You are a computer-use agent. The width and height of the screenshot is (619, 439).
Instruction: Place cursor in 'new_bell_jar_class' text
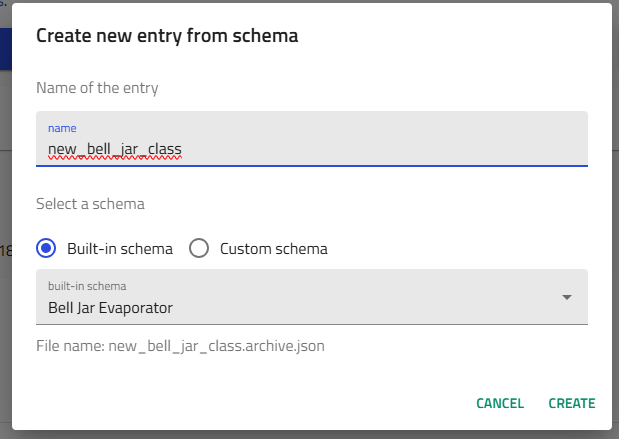114,150
